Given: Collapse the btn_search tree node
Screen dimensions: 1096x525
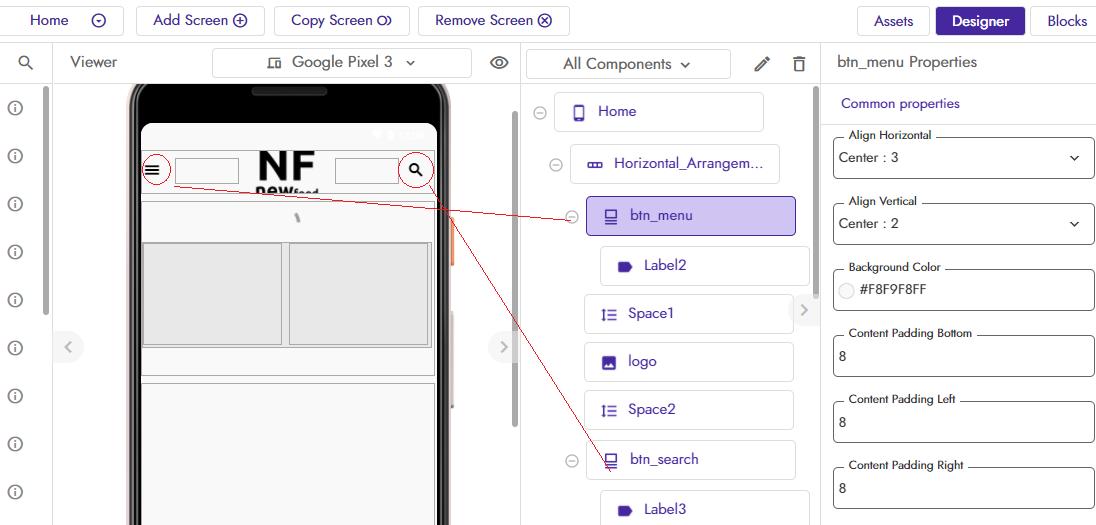Looking at the screenshot, I should tap(572, 461).
